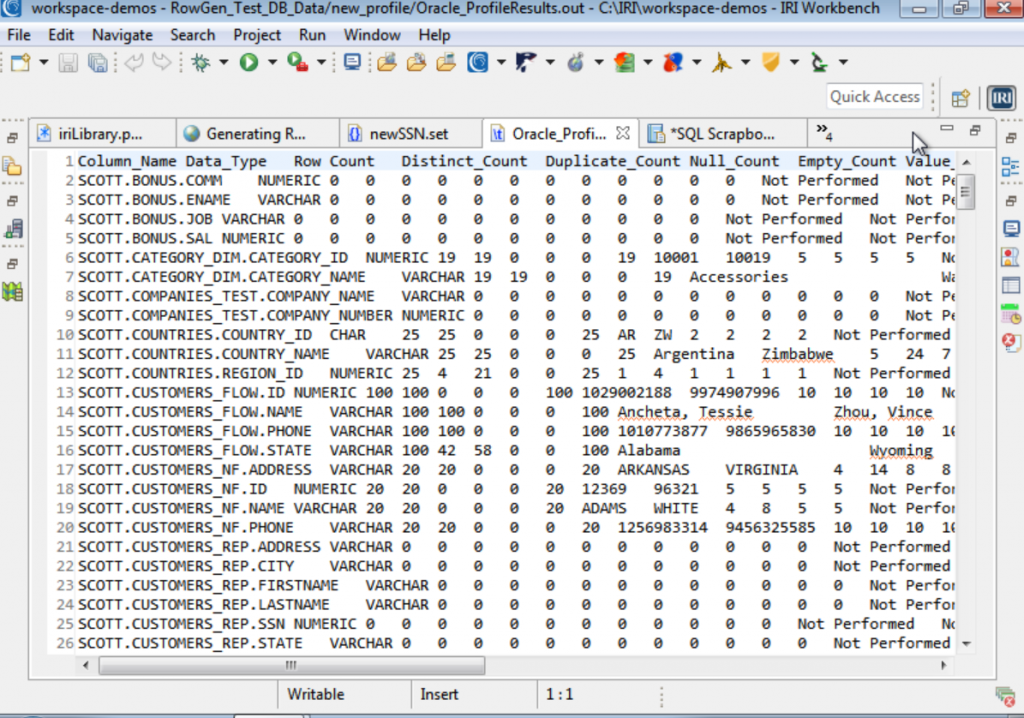Image resolution: width=1024 pixels, height=718 pixels.
Task: Switch to the IRI perspective button
Action: pos(1002,98)
